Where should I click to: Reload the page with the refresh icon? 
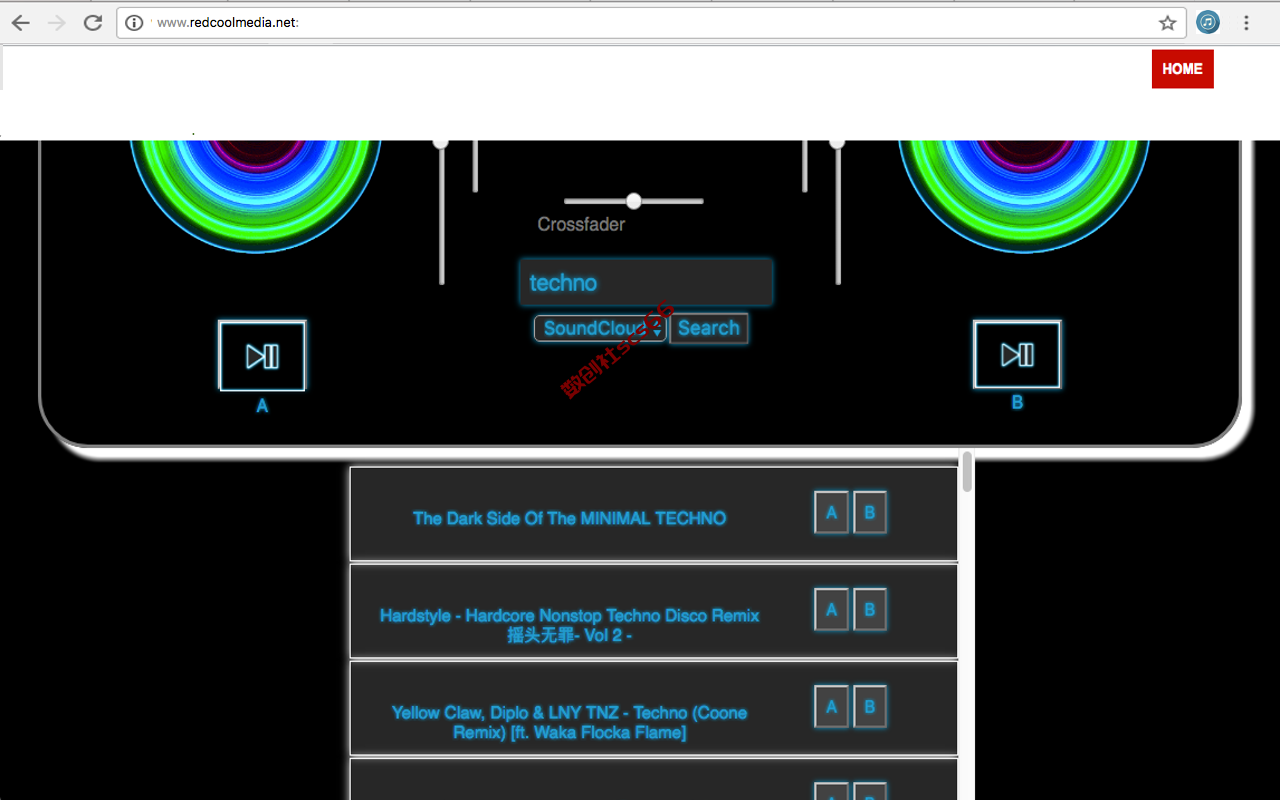[93, 23]
